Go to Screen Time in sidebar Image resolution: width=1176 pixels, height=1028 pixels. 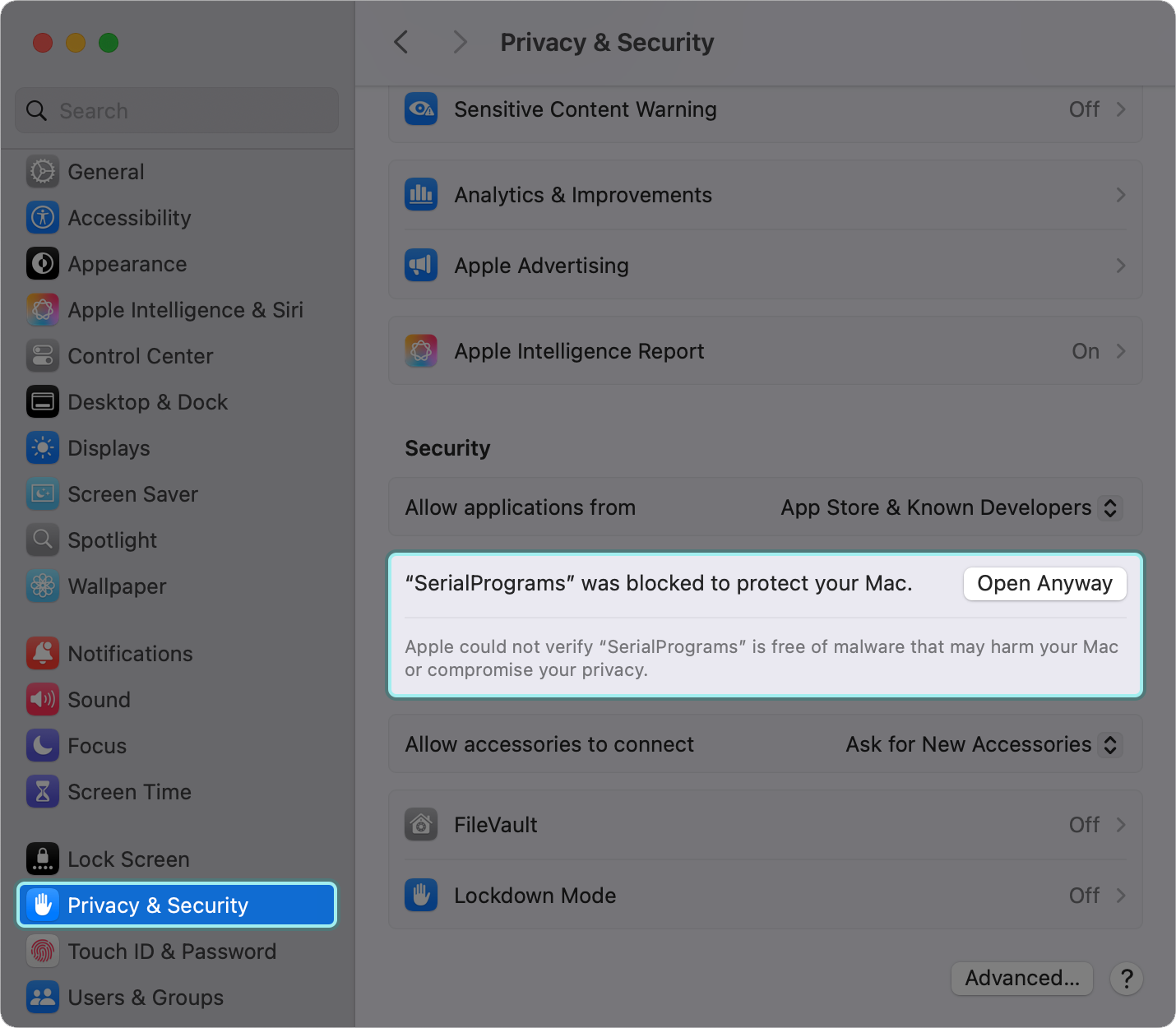[129, 792]
